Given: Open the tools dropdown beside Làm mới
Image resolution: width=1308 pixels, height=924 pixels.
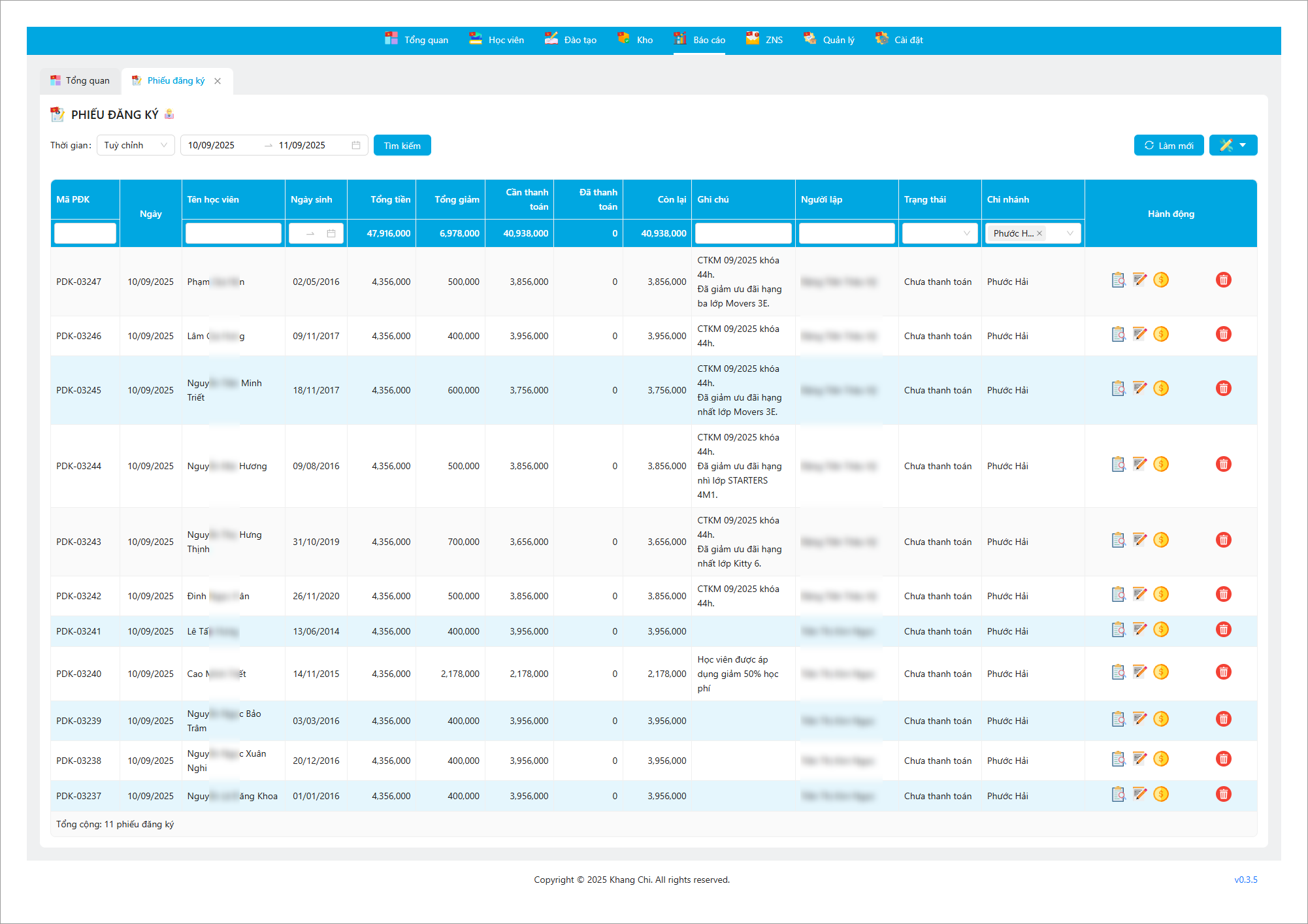Looking at the screenshot, I should point(1233,145).
